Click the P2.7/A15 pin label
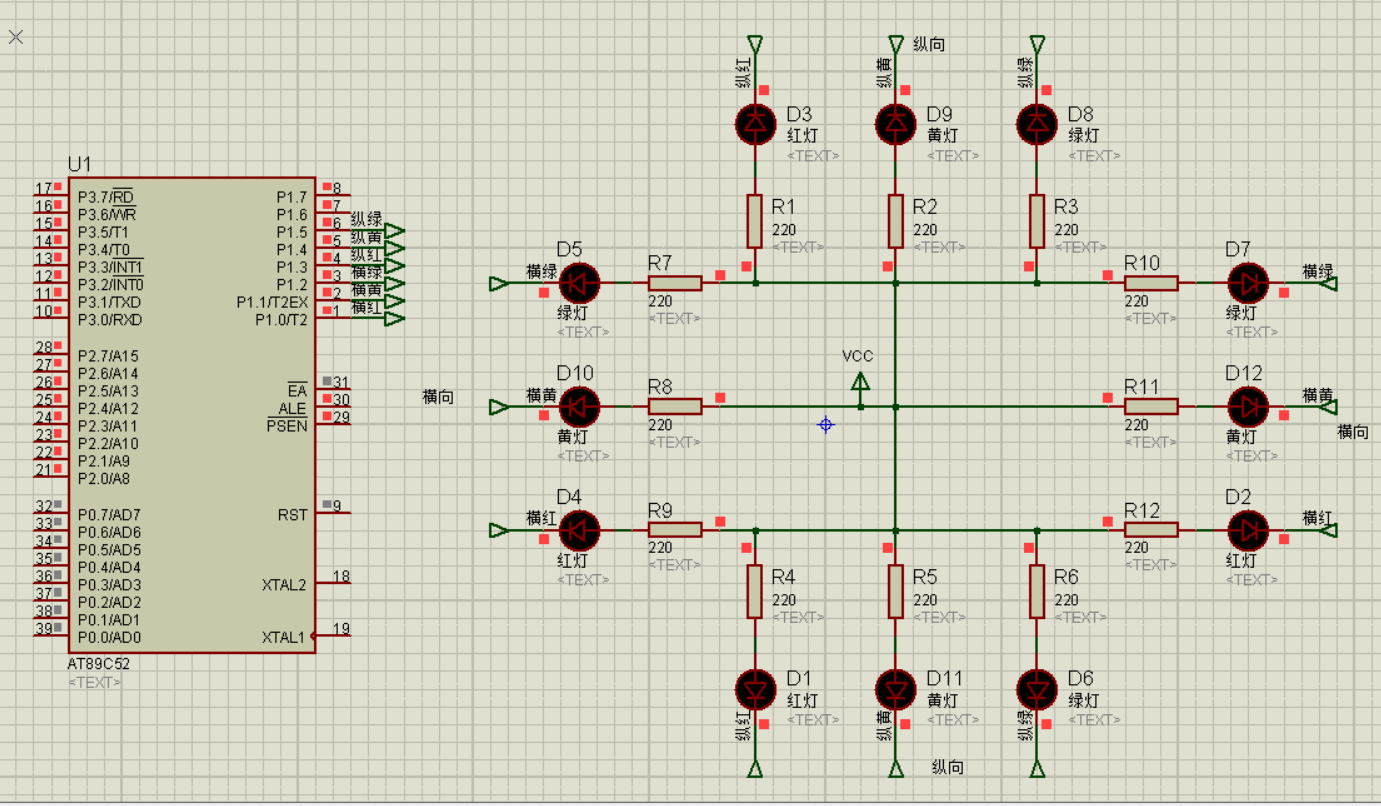The width and height of the screenshot is (1381, 806). 108,356
